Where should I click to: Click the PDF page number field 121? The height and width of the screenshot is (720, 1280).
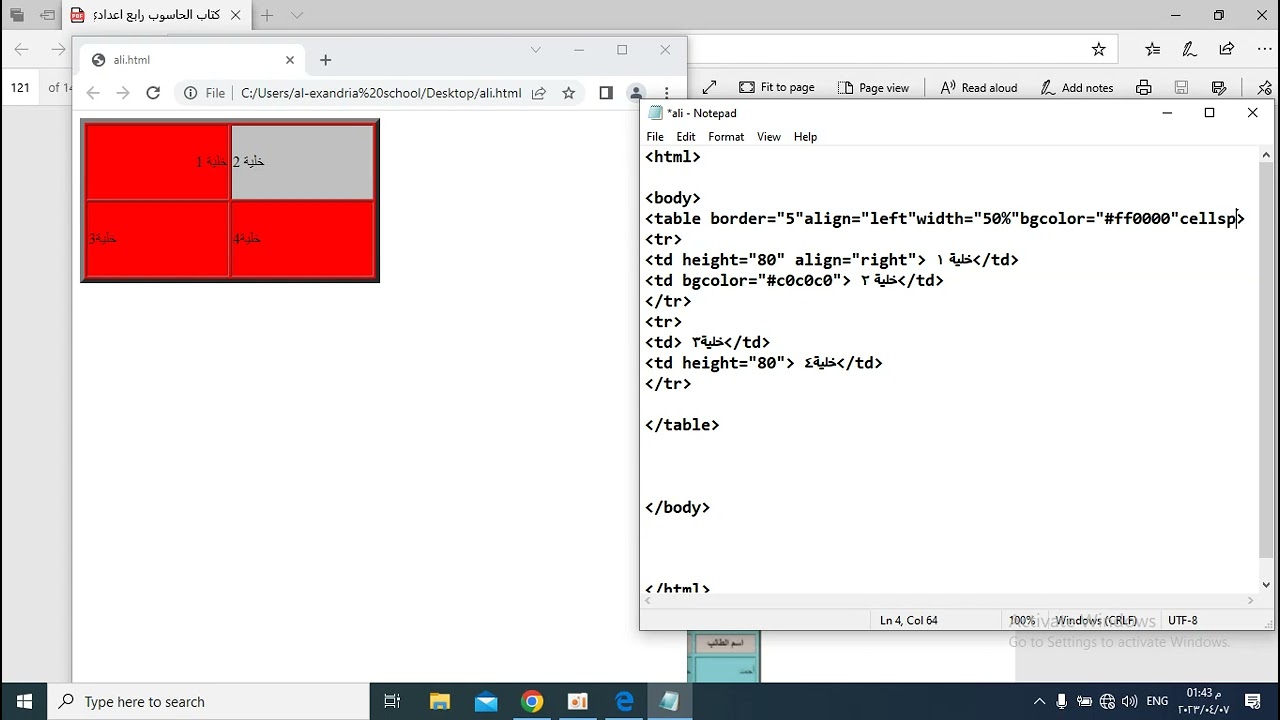point(20,88)
